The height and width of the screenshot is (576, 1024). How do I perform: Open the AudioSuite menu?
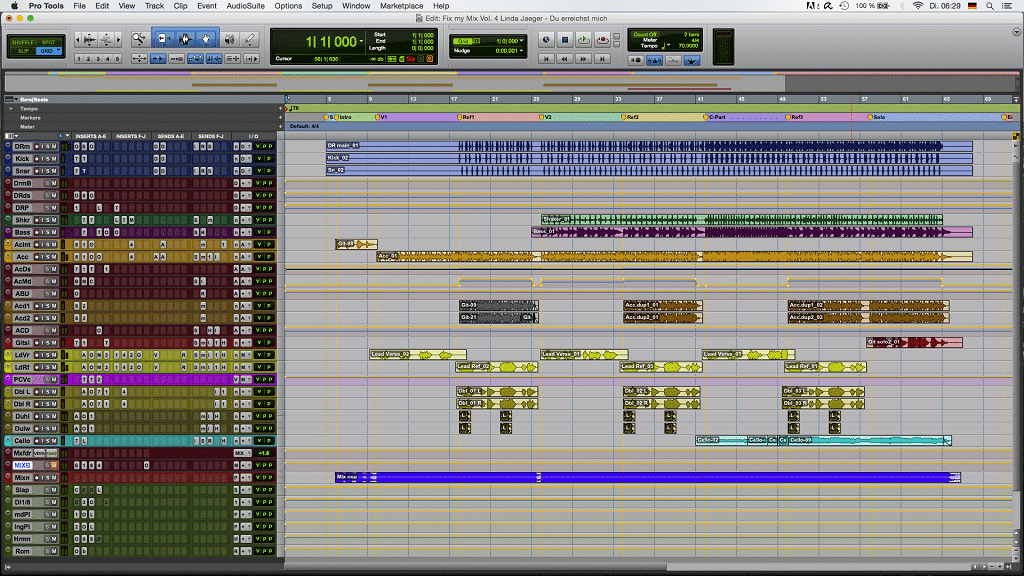246,6
